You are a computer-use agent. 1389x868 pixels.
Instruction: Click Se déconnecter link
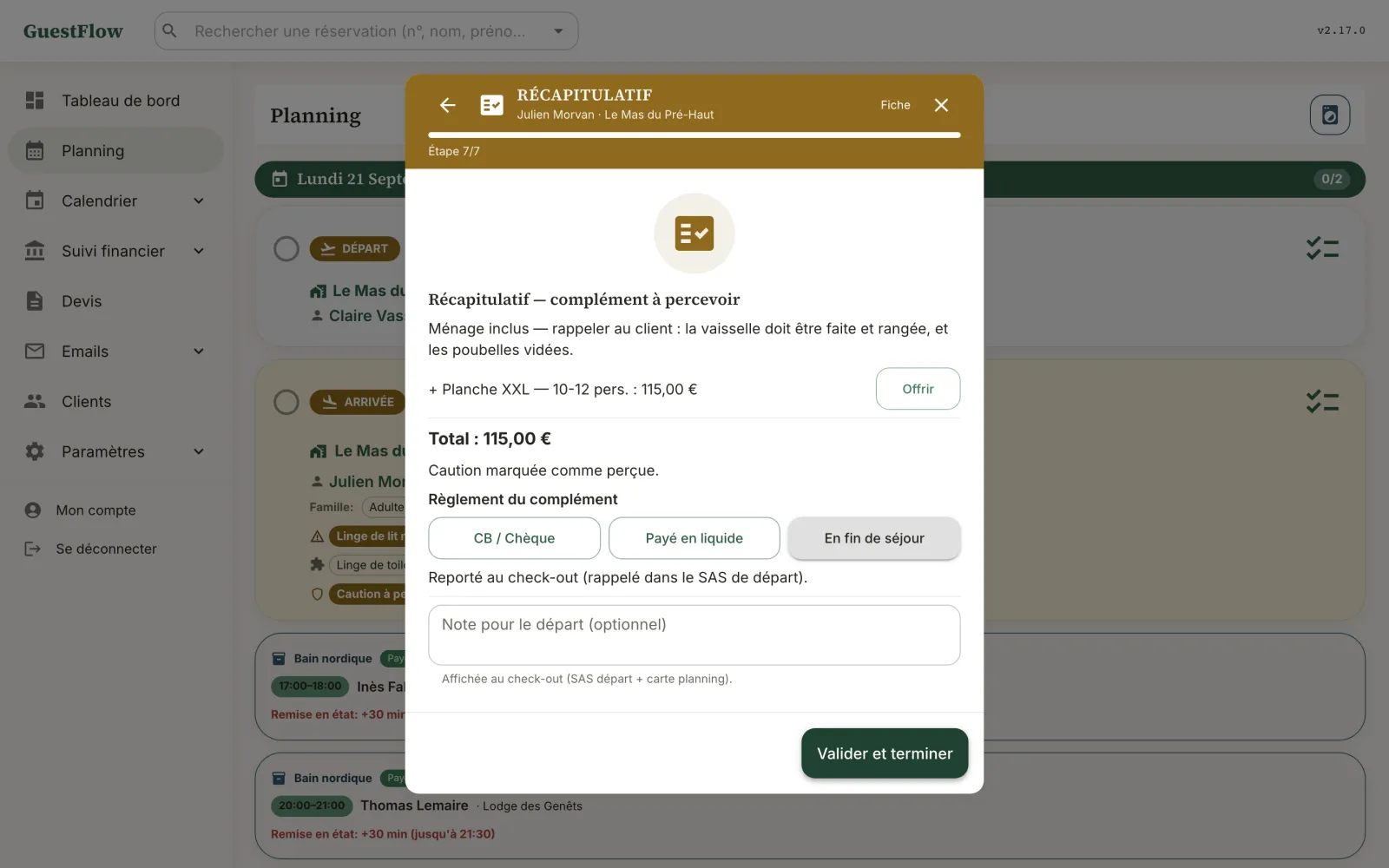(106, 549)
